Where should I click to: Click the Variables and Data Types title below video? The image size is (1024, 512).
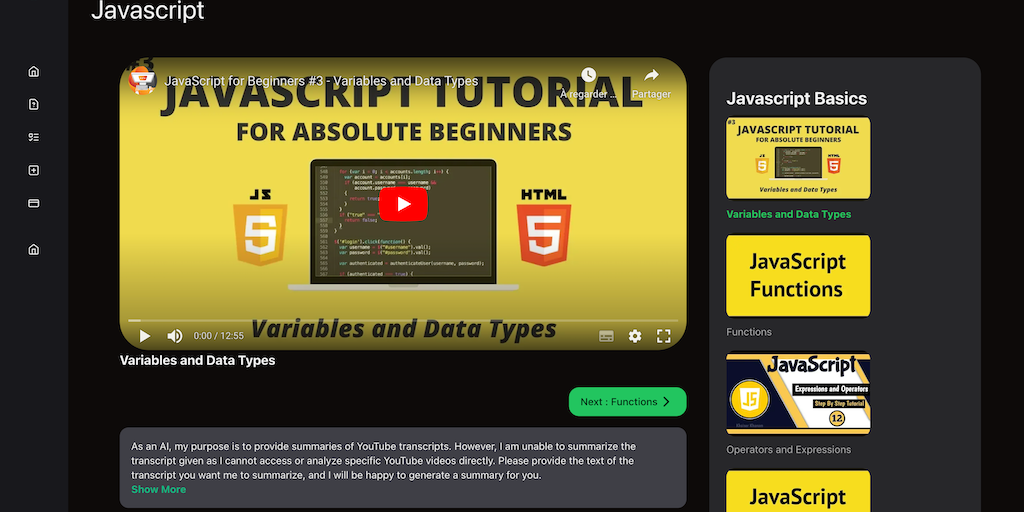coord(197,360)
